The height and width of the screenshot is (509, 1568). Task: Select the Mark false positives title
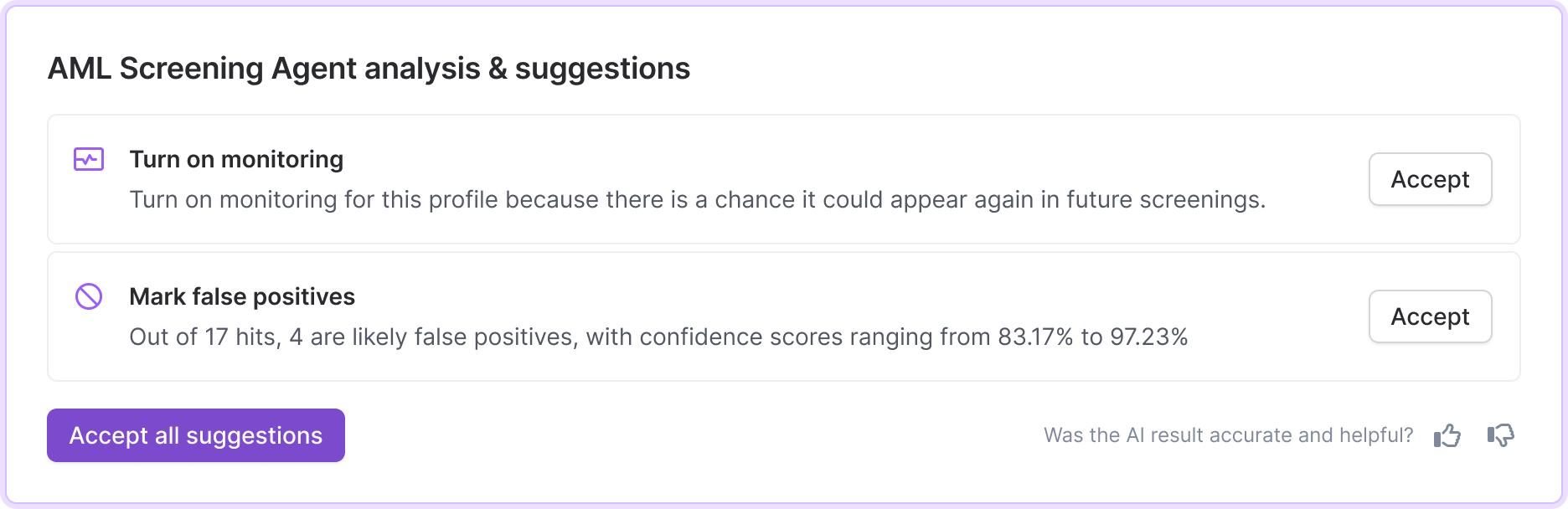pyautogui.click(x=242, y=296)
